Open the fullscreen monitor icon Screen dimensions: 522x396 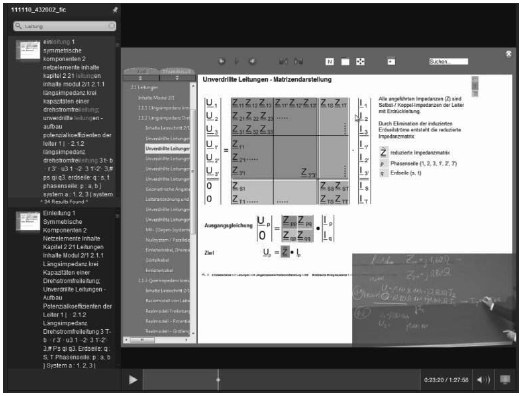click(505, 380)
